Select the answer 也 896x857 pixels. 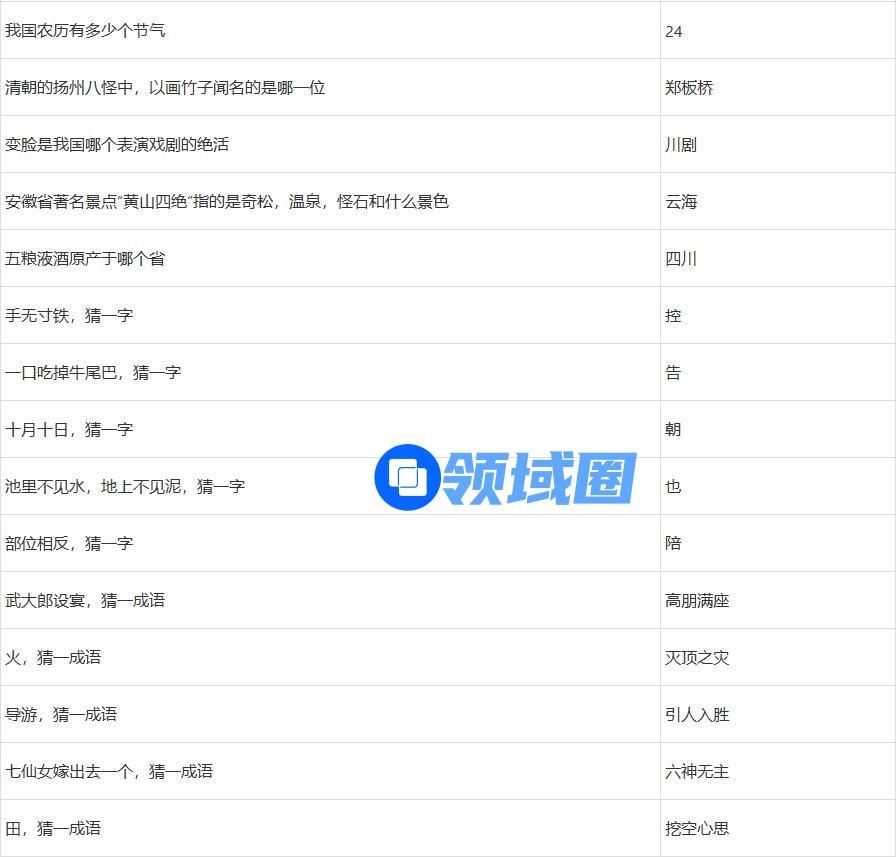[x=673, y=487]
